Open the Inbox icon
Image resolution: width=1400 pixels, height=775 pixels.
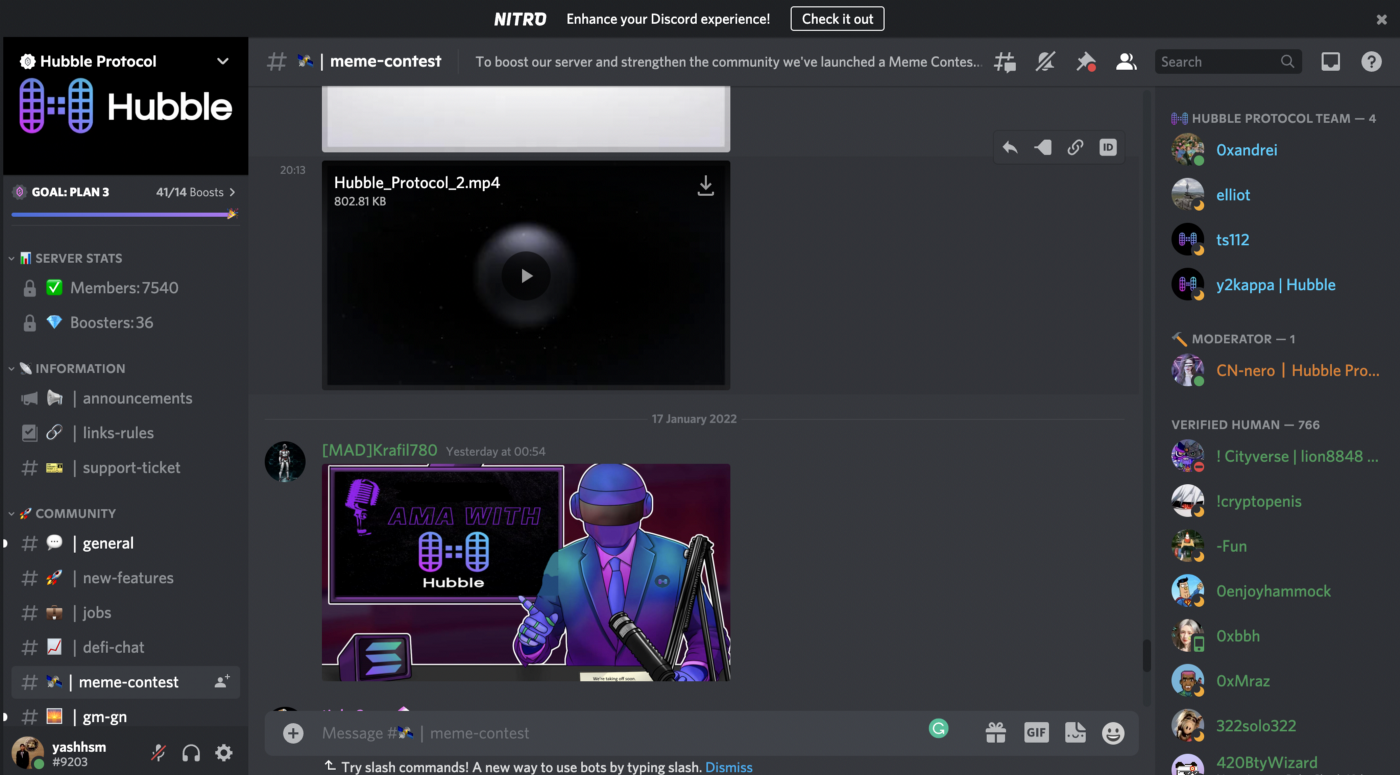[1330, 62]
